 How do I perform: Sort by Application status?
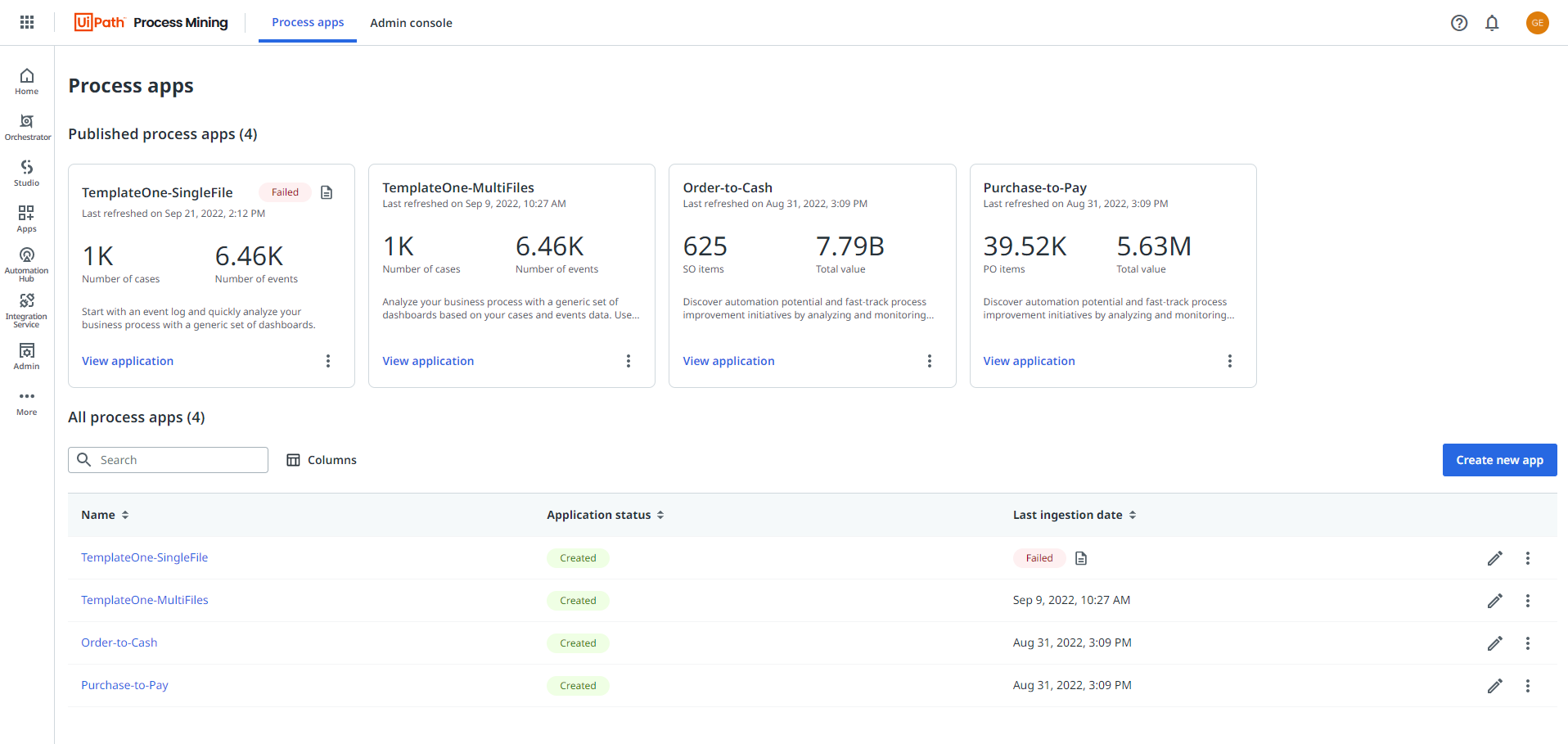point(661,514)
